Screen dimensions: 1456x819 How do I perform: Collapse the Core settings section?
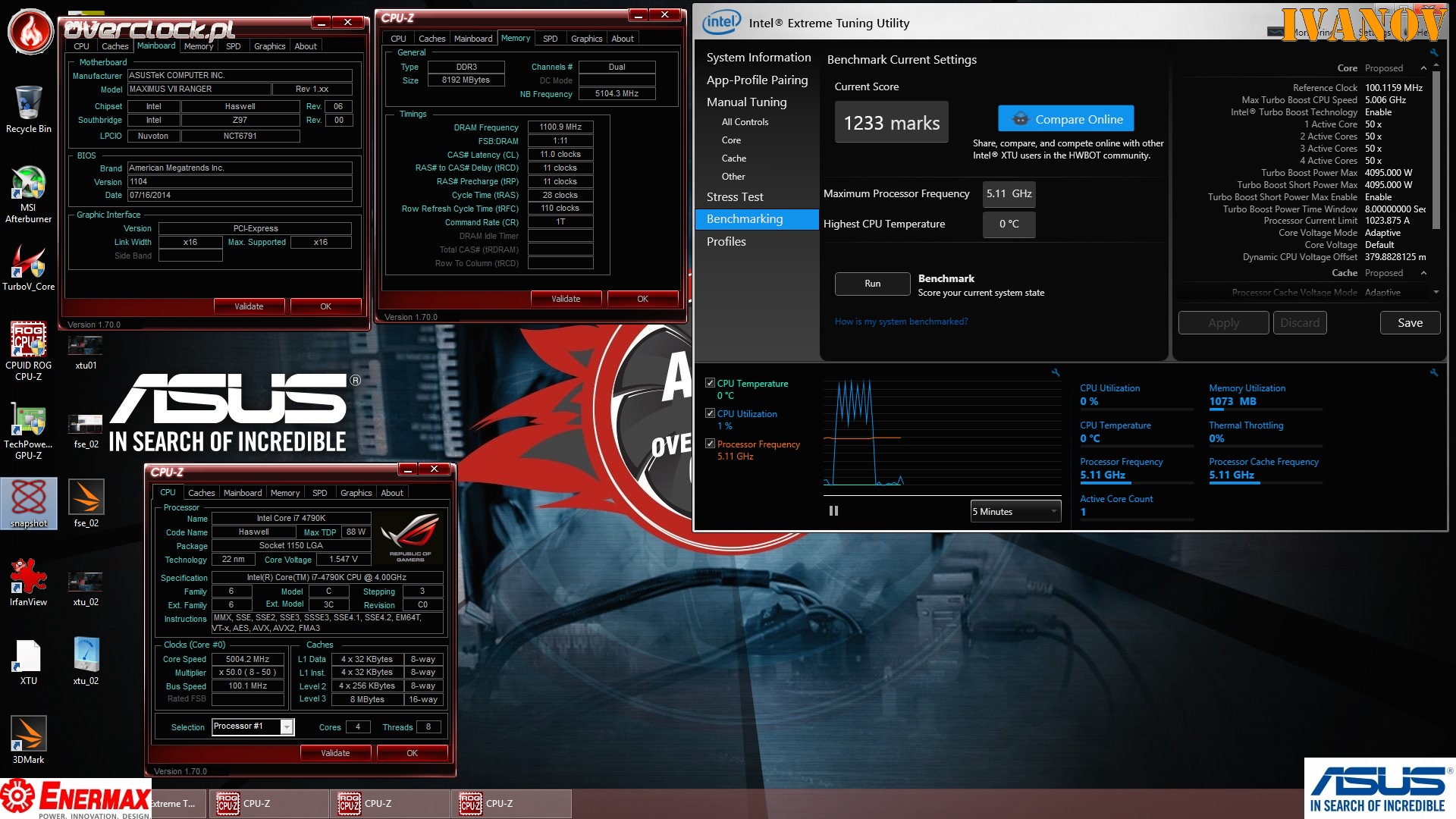[x=1423, y=68]
